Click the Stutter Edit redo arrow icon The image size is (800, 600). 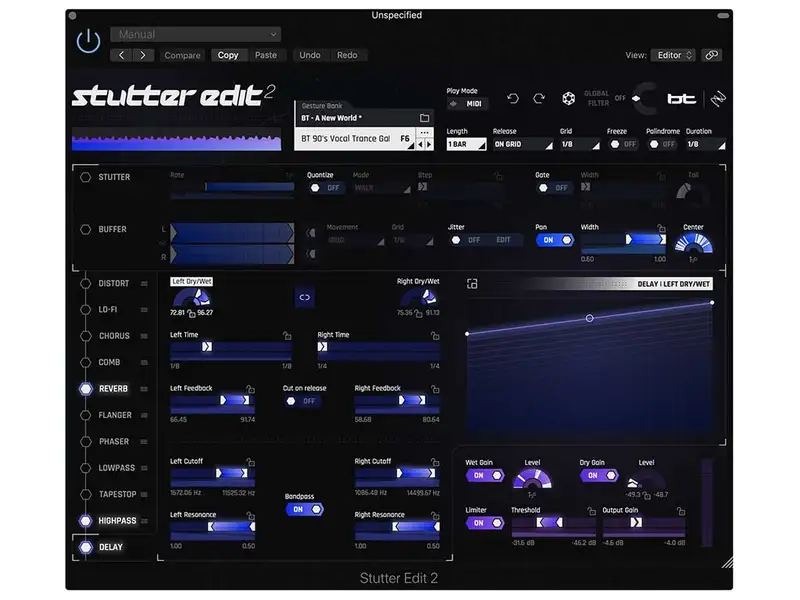pos(539,98)
